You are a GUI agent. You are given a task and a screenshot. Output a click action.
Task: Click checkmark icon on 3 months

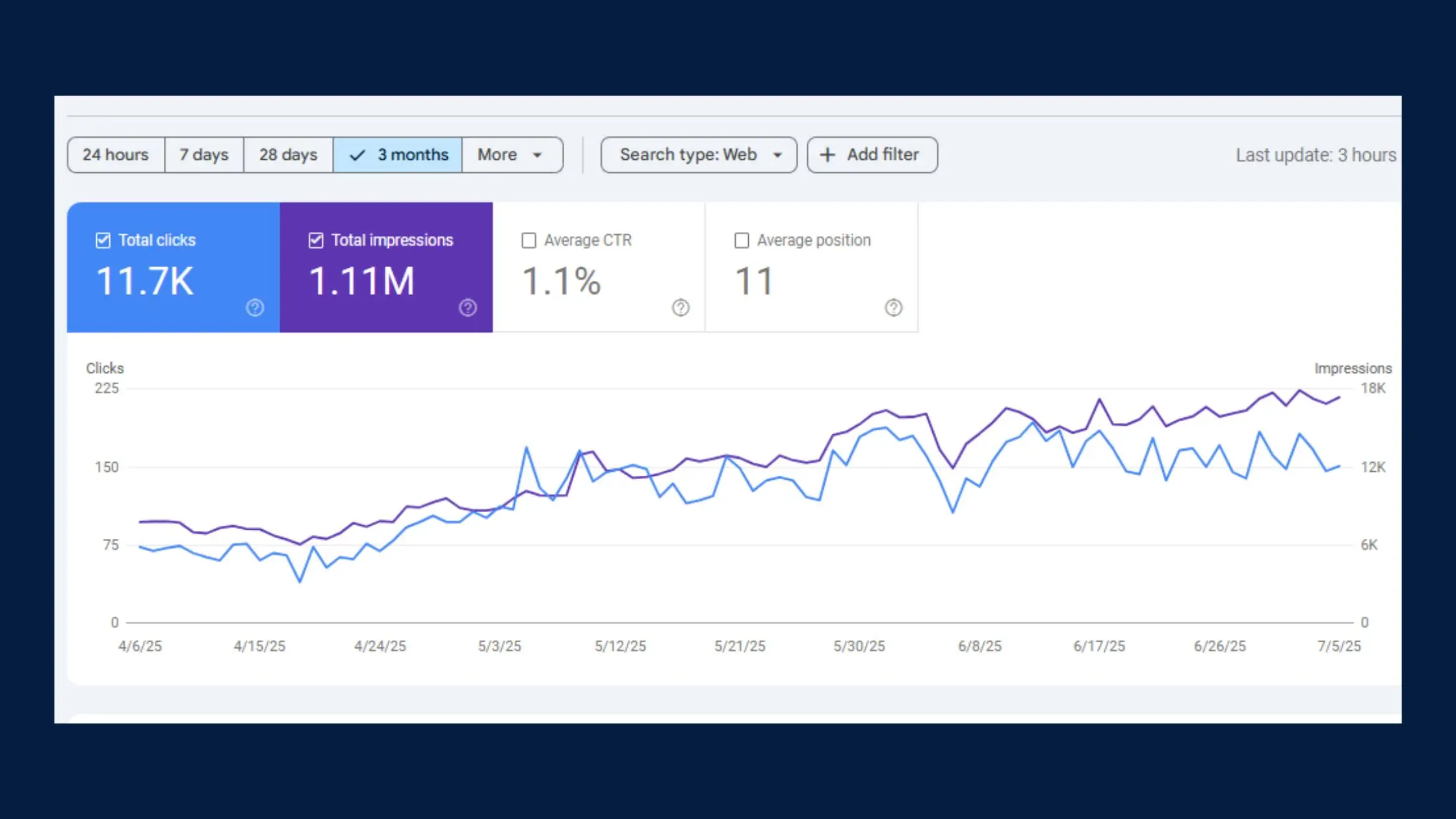(357, 155)
